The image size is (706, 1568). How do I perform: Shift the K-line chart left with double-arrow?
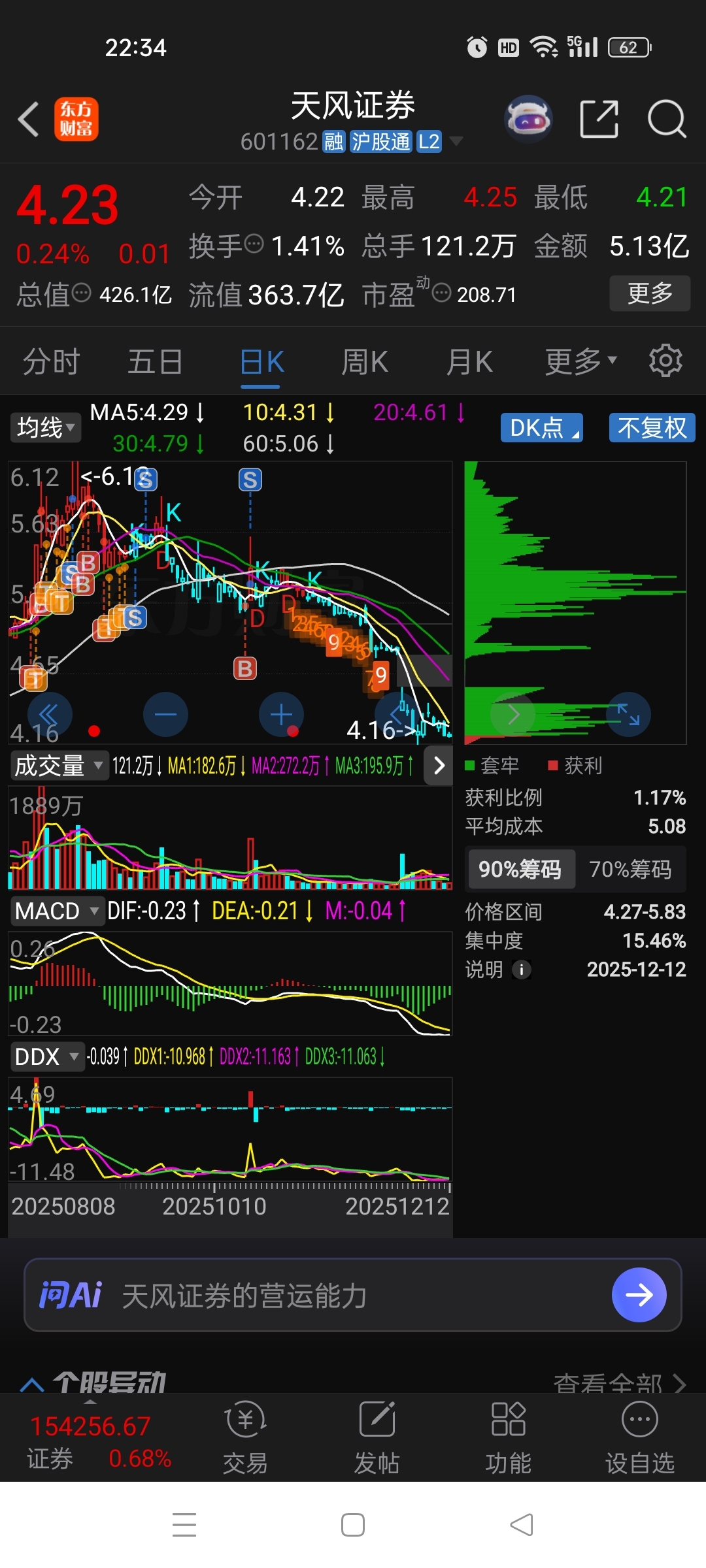click(x=50, y=714)
